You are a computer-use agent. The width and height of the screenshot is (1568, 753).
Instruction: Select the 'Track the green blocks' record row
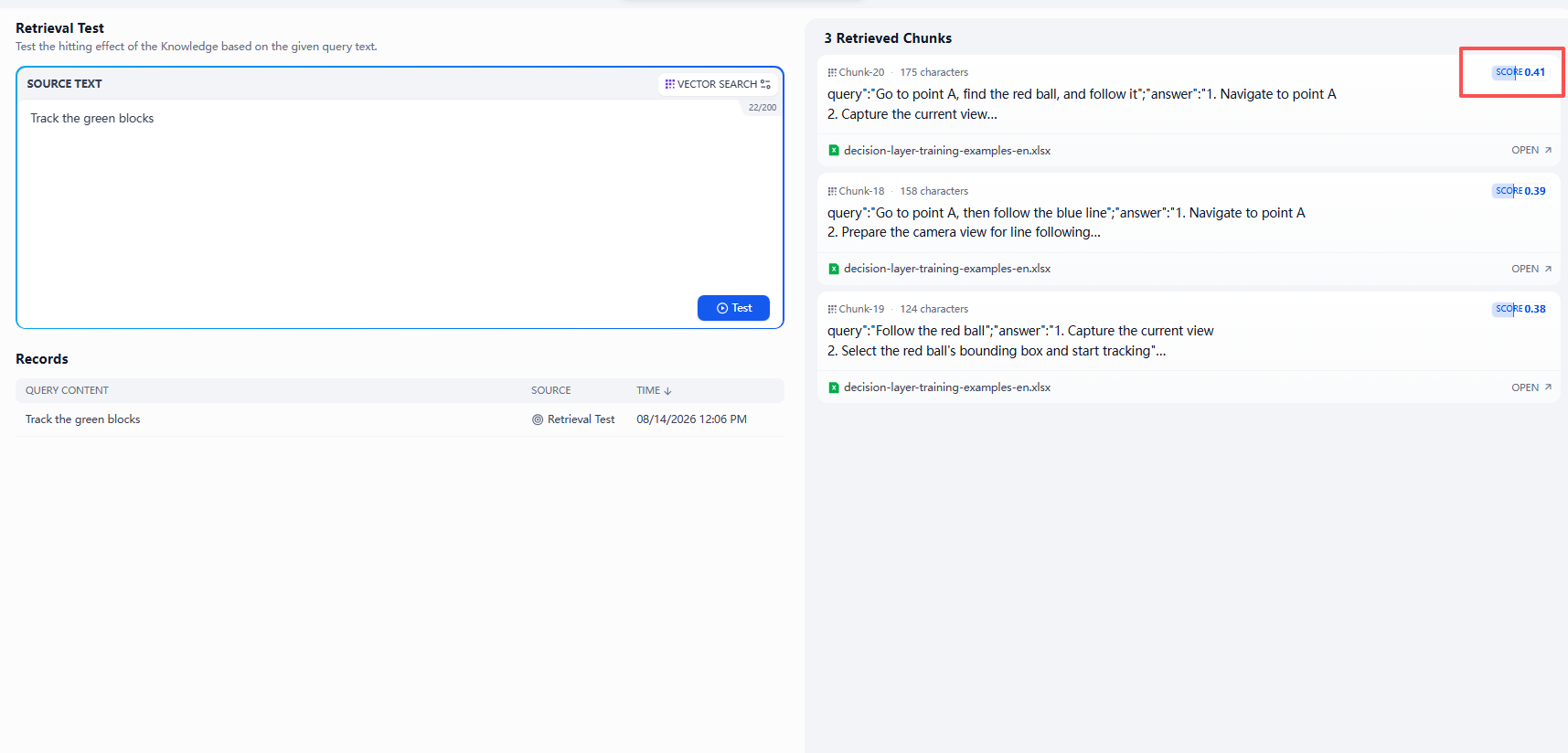click(x=400, y=419)
